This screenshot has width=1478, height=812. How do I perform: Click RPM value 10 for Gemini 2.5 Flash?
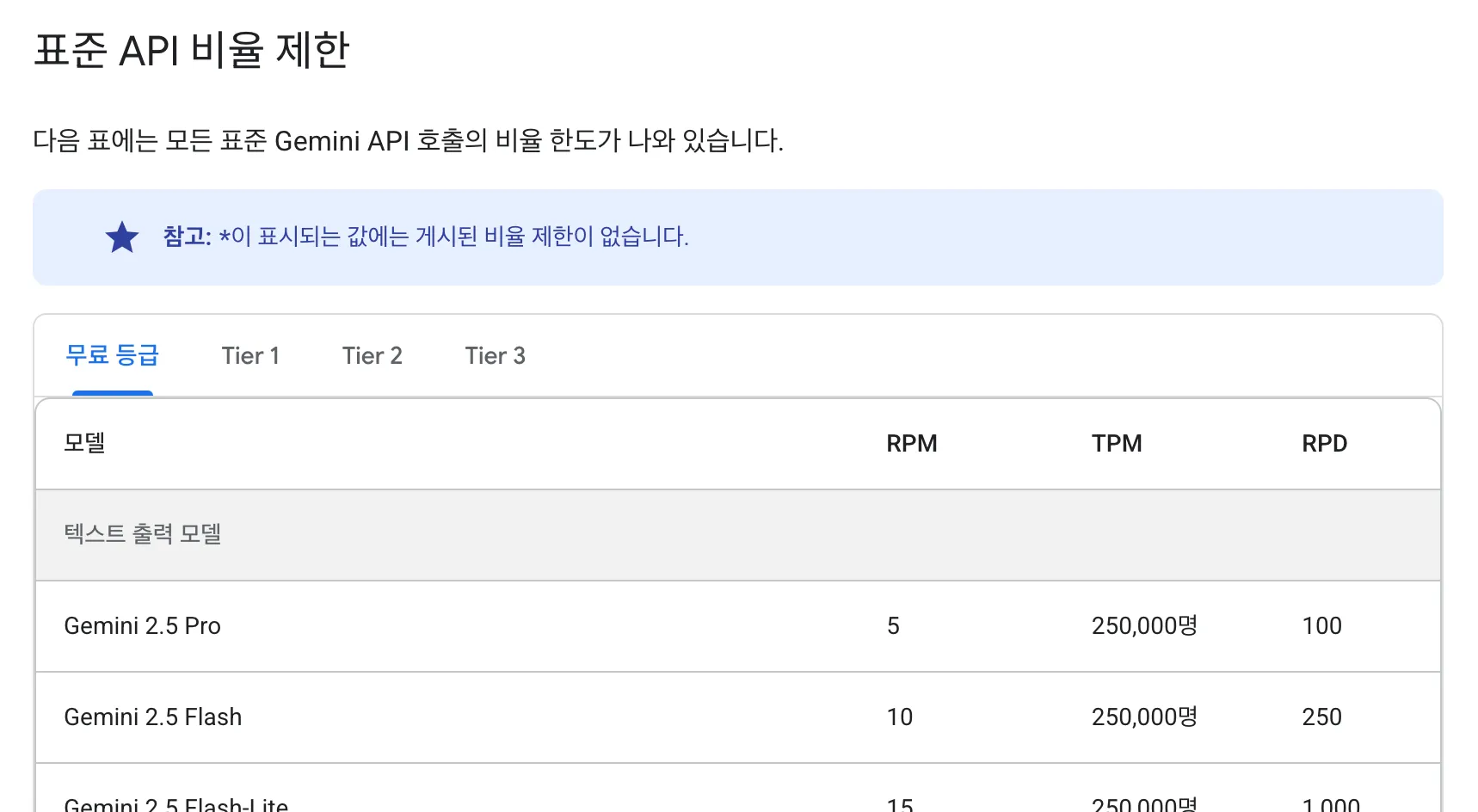[899, 717]
